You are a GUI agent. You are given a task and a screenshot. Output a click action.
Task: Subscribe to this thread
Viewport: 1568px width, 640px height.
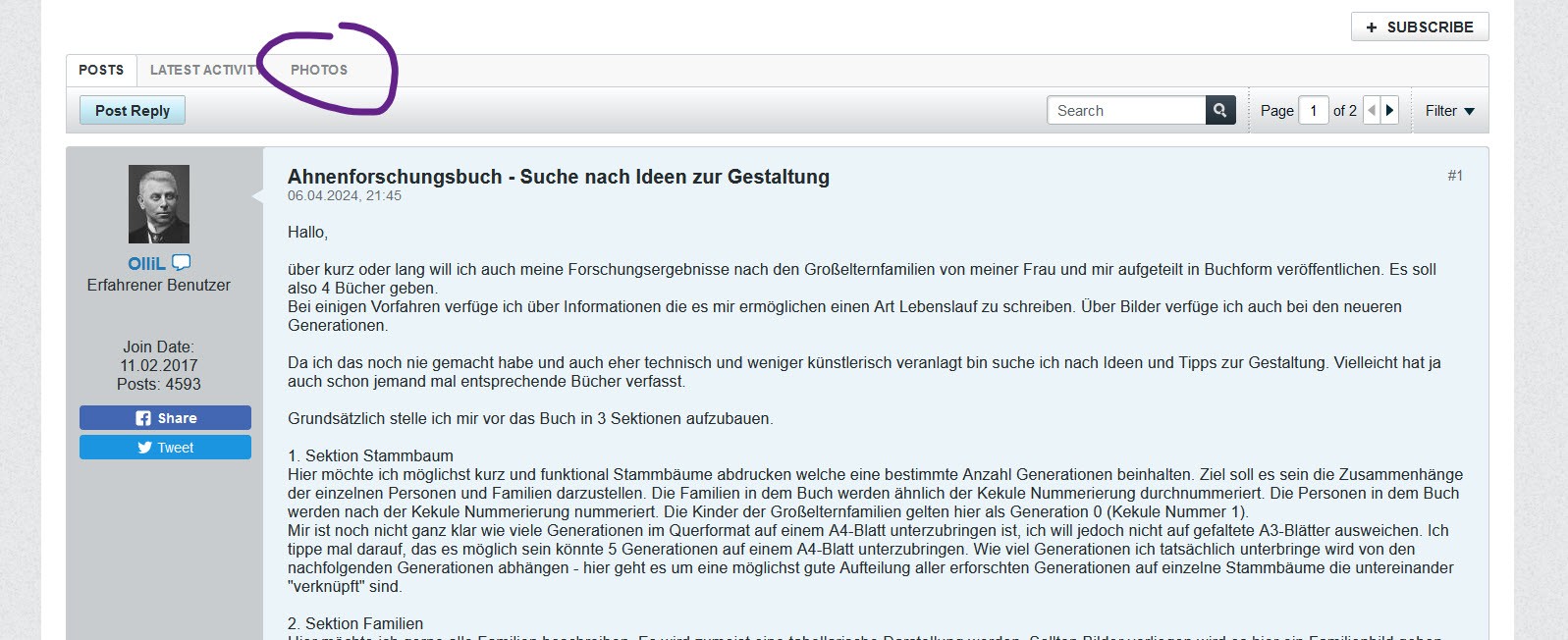(1419, 27)
